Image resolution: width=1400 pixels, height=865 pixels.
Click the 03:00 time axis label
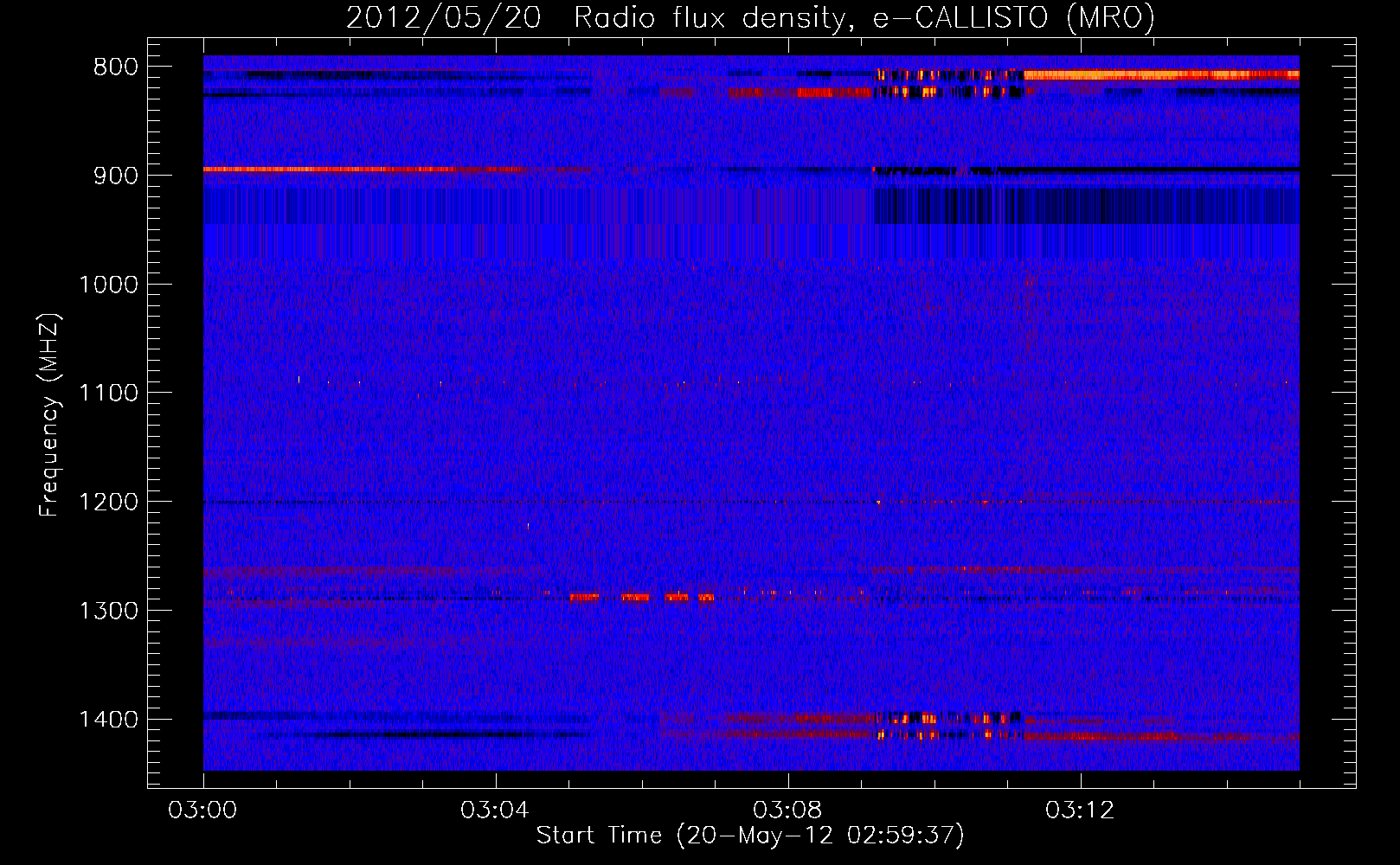[x=202, y=811]
